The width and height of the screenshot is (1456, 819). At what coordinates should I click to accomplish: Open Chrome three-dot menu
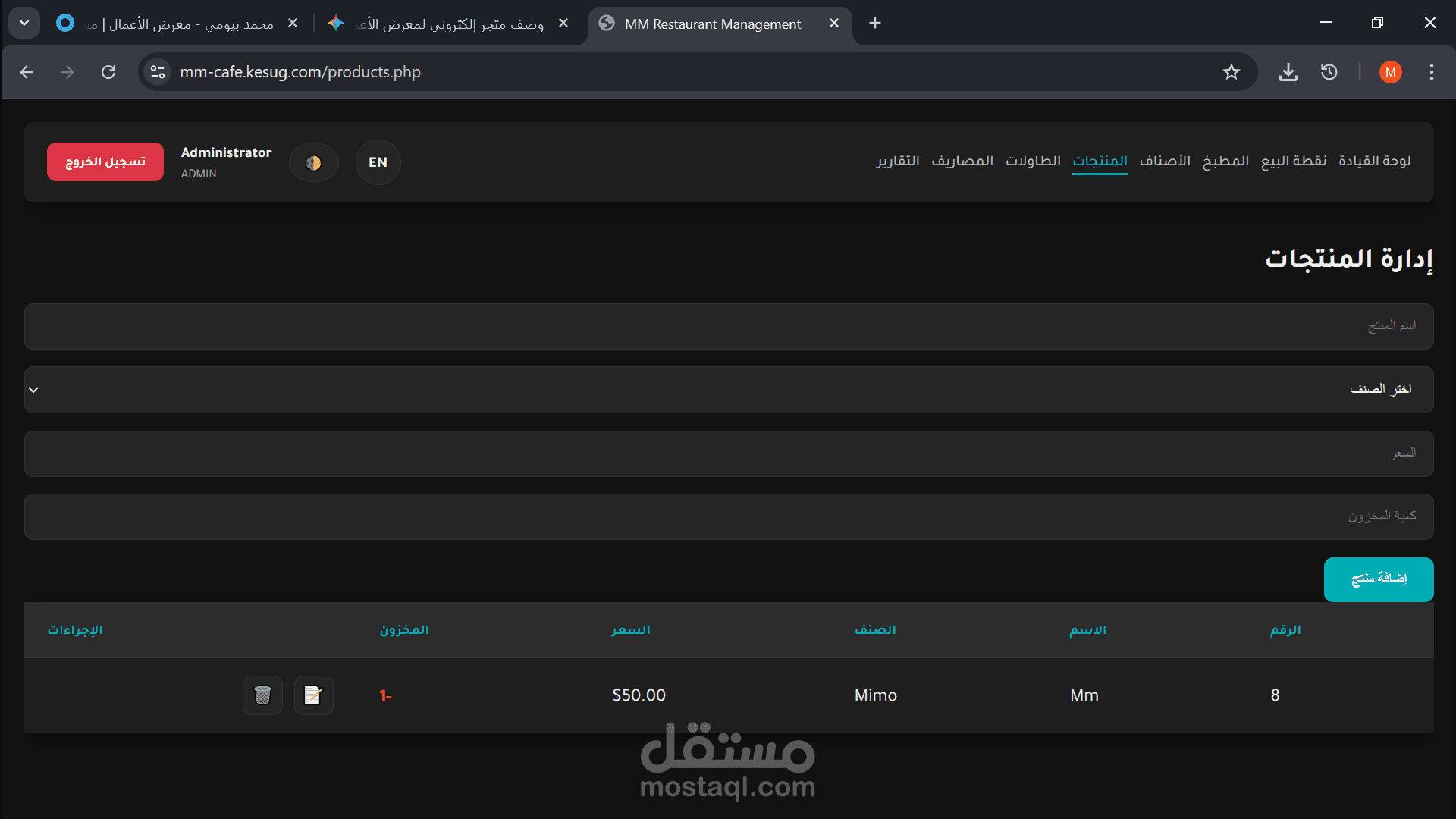1431,72
